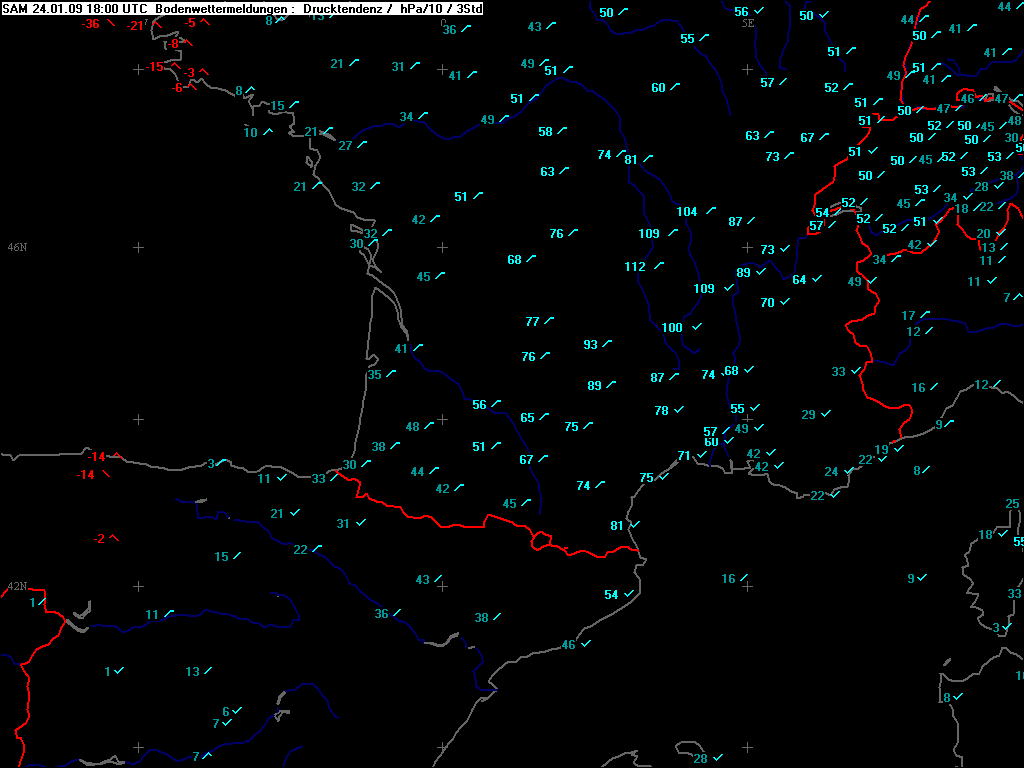Select the station value 29
This screenshot has width=1024, height=768.
tap(809, 415)
